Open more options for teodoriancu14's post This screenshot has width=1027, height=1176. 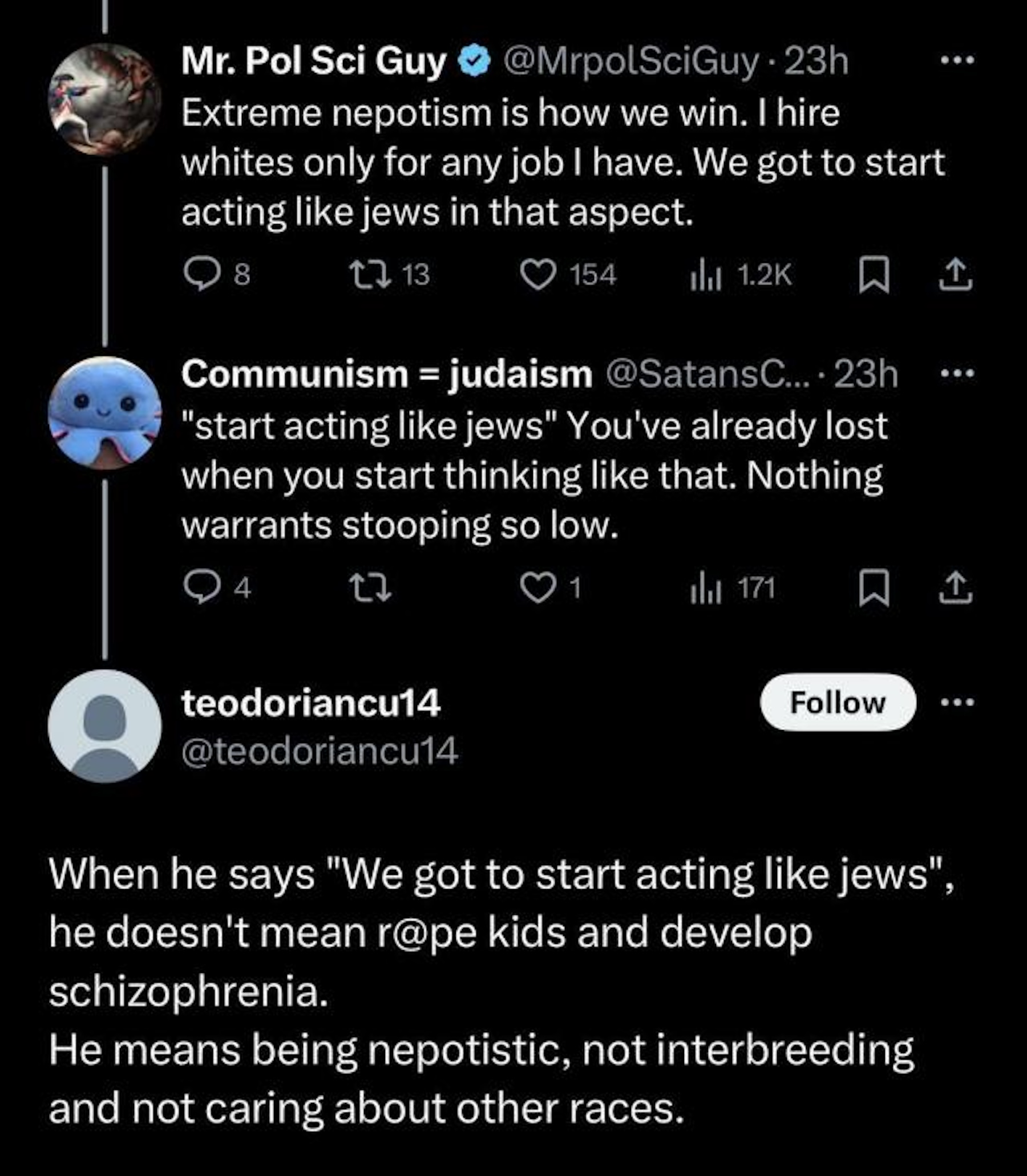coord(957,701)
